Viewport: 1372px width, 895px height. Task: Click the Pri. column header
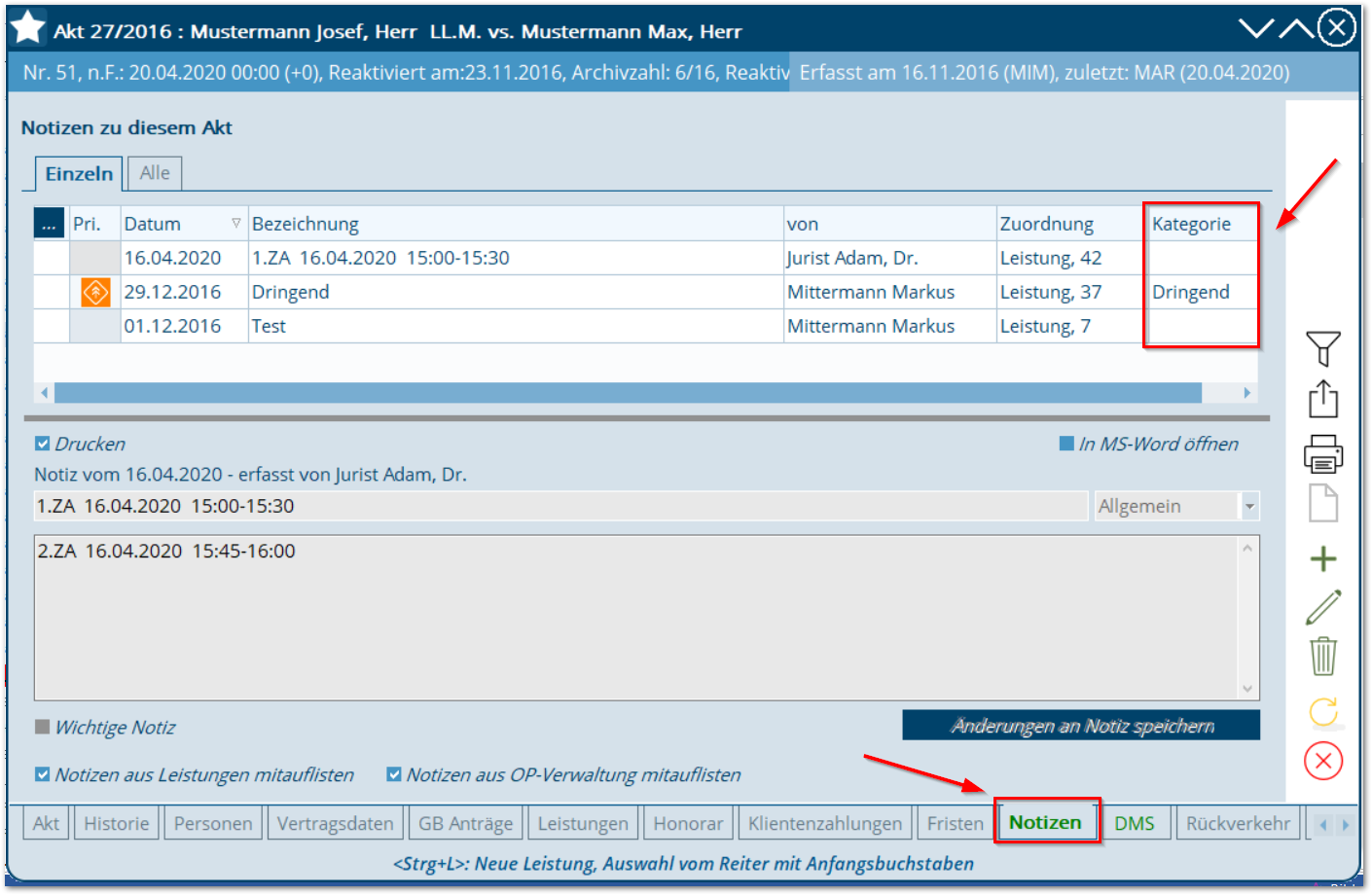pos(94,224)
